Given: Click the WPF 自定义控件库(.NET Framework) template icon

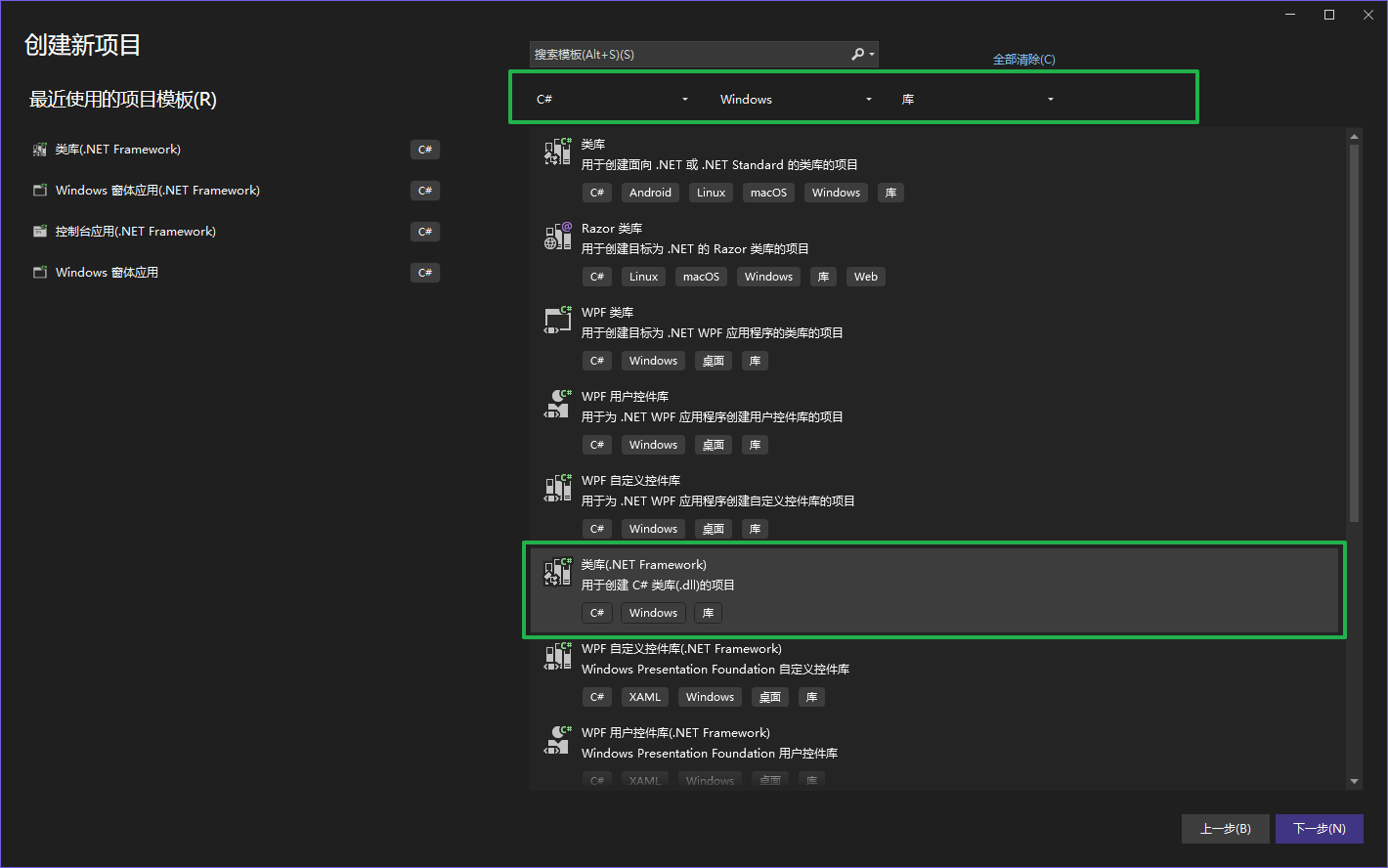Looking at the screenshot, I should point(558,656).
